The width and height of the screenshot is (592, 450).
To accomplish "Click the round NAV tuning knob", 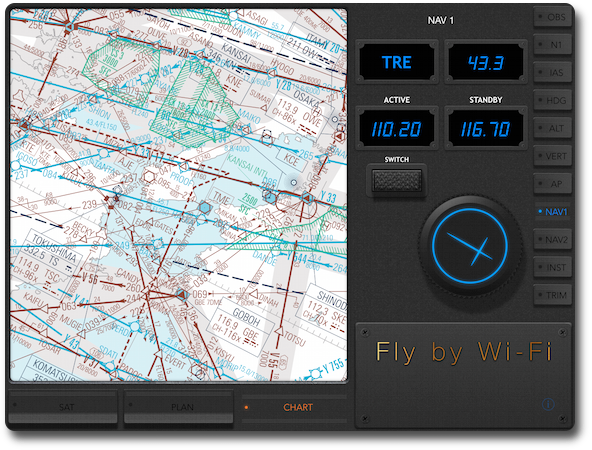I will 470,246.
